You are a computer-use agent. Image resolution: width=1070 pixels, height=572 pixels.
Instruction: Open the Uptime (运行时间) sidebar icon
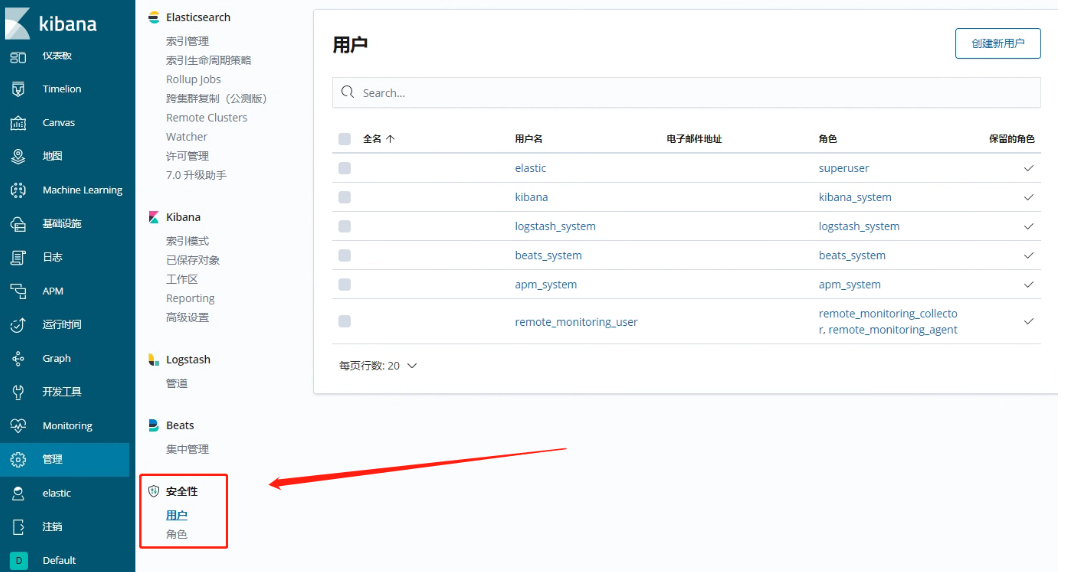pyautogui.click(x=18, y=325)
